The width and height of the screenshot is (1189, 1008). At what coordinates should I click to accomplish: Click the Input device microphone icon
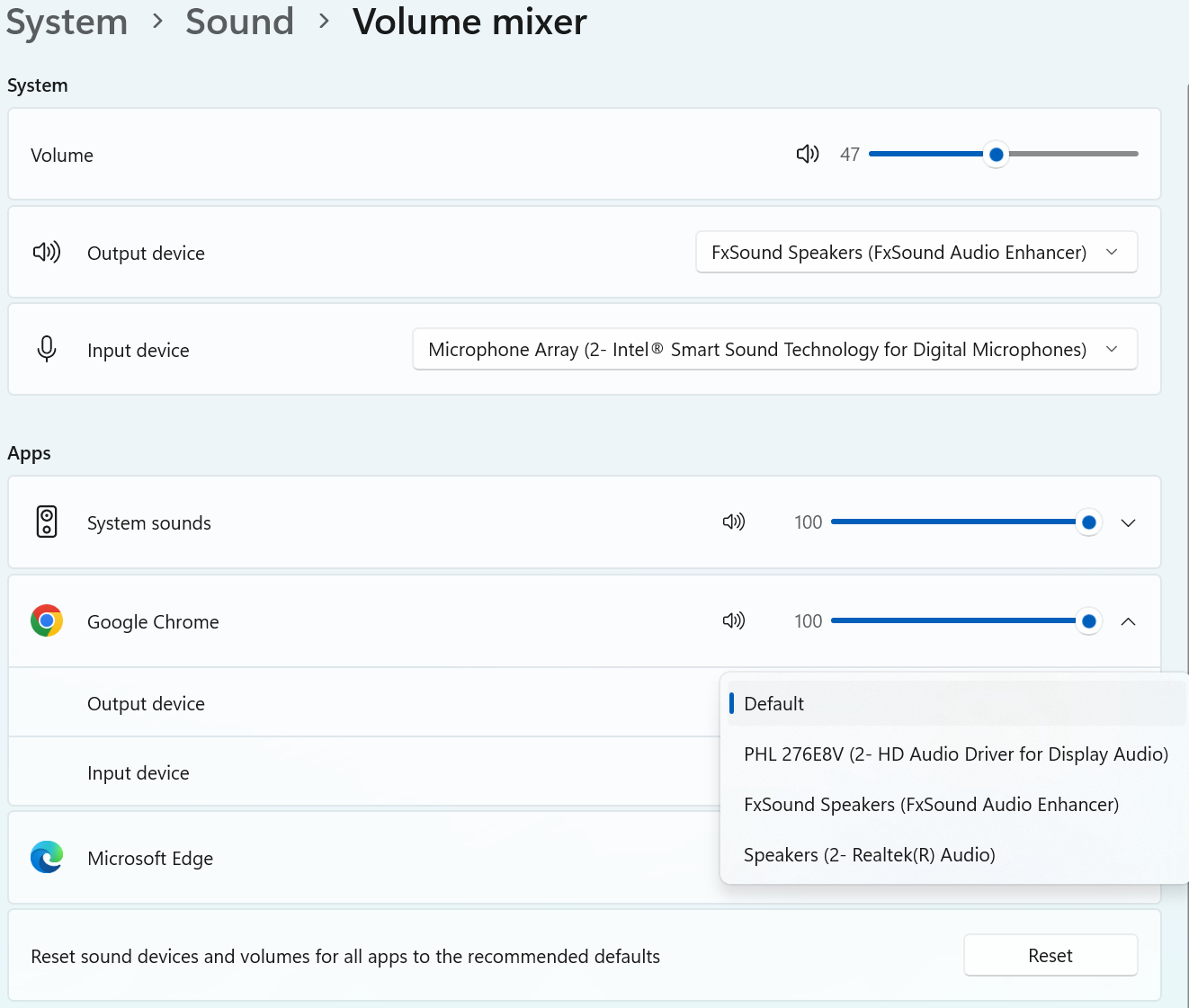tap(47, 349)
